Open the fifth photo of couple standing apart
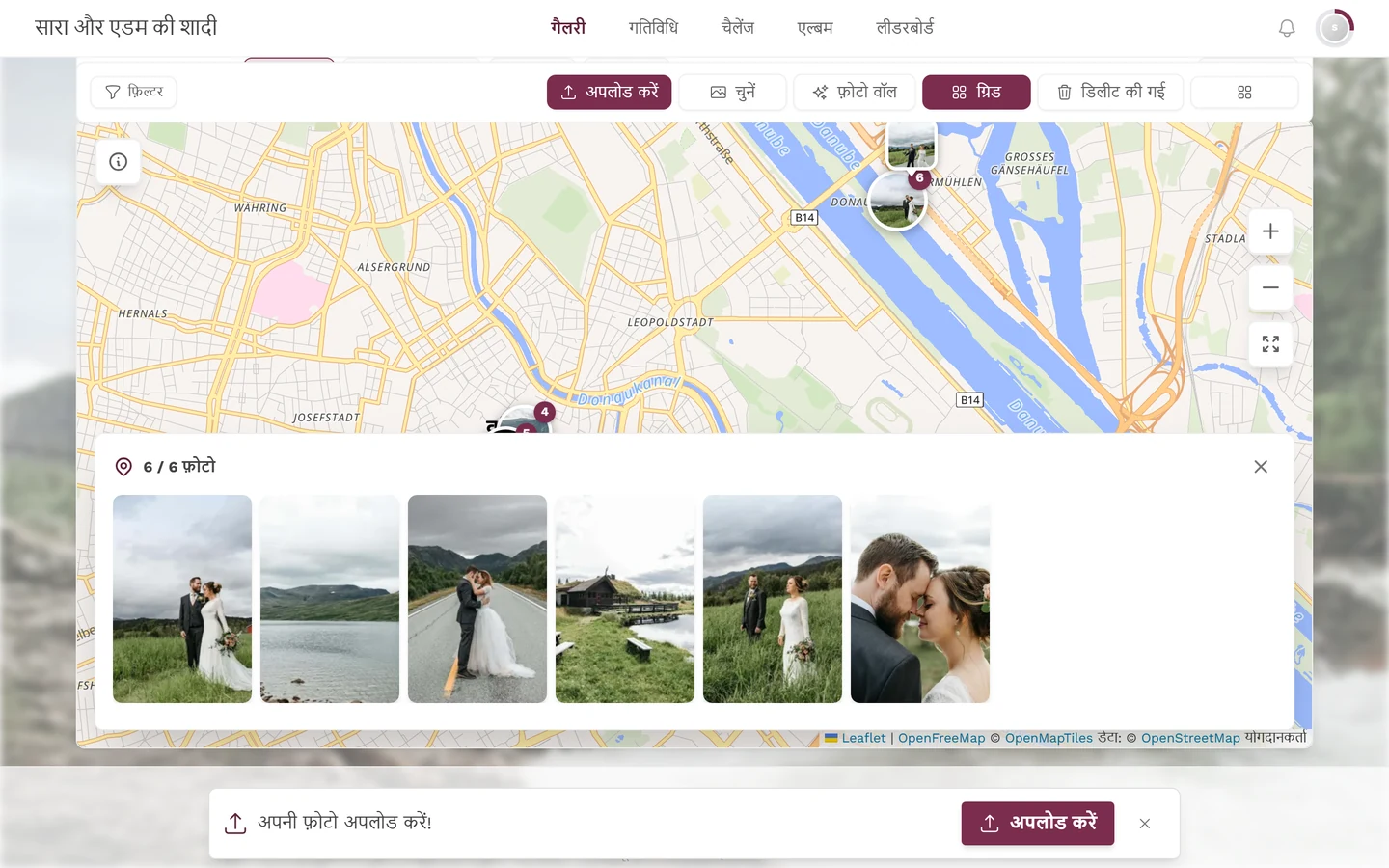 773,599
